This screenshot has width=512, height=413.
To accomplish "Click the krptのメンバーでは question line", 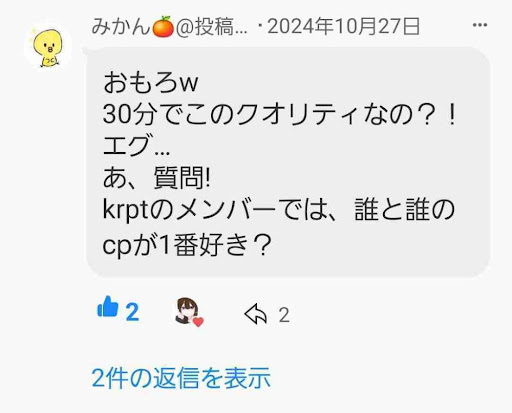I will click(x=279, y=210).
